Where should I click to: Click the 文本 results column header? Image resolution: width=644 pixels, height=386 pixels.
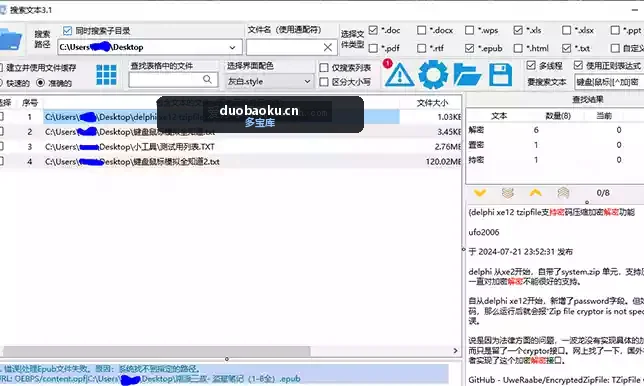click(x=499, y=116)
